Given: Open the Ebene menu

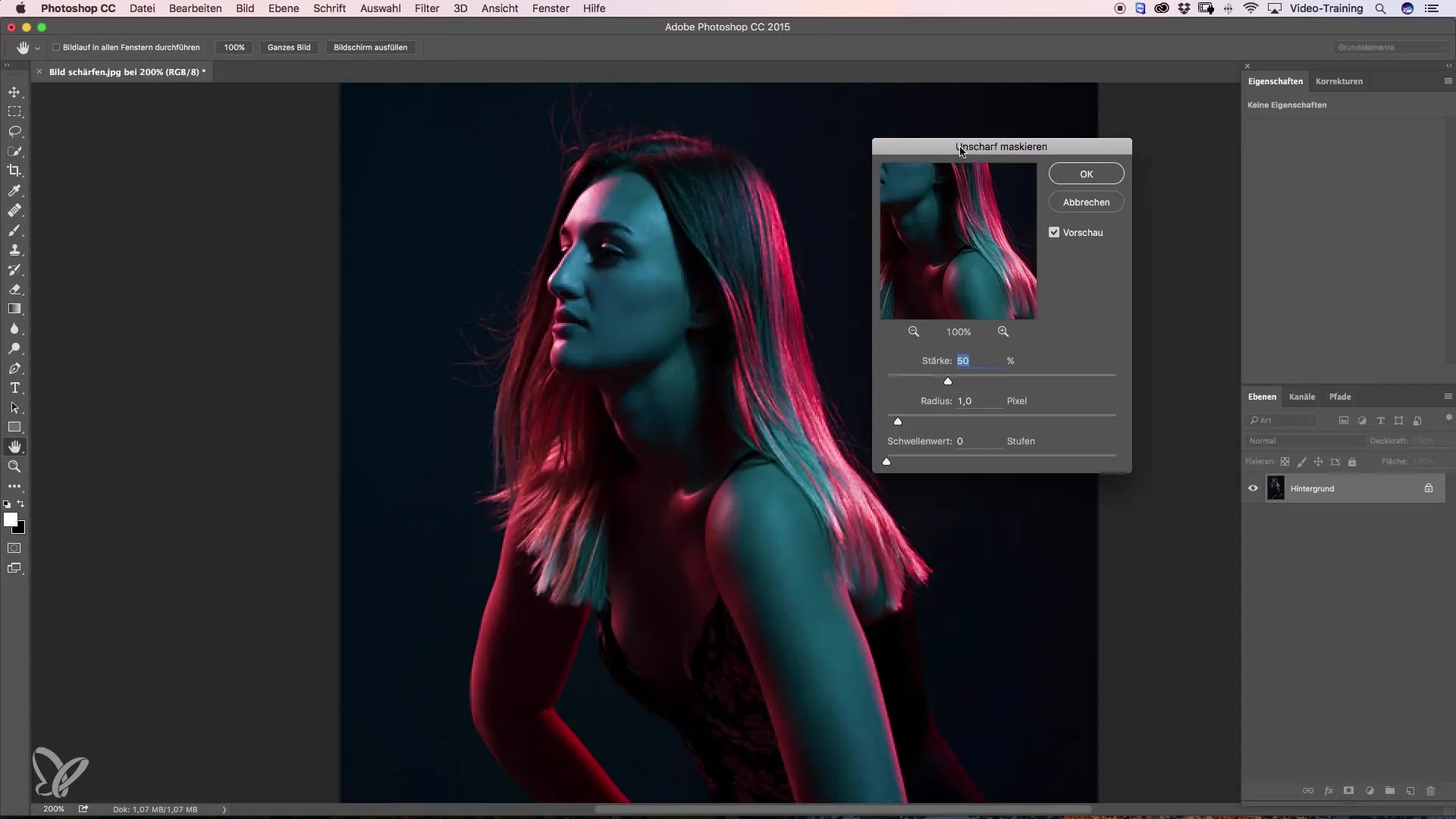Looking at the screenshot, I should pos(284,8).
